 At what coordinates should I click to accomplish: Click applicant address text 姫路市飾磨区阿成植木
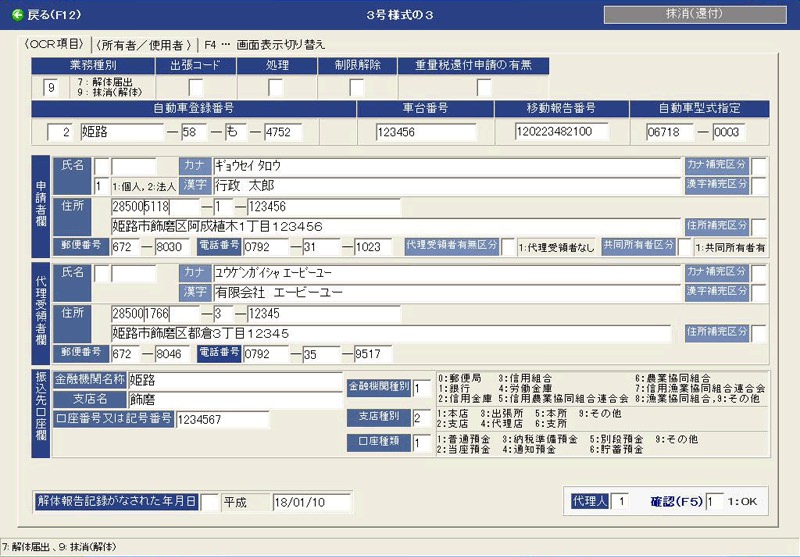pyautogui.click(x=396, y=226)
